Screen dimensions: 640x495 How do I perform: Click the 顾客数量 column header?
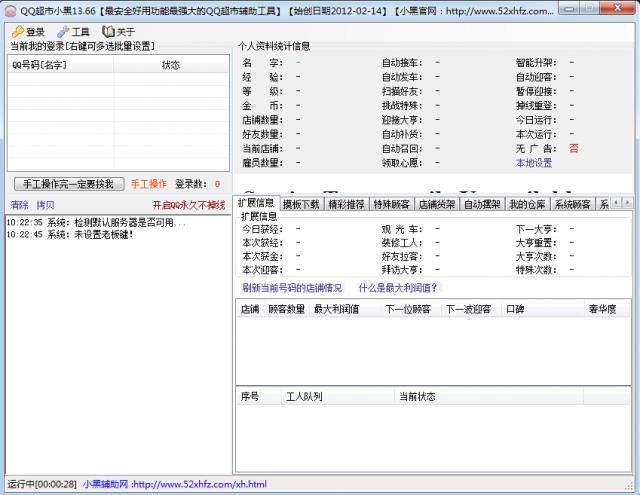pos(287,309)
